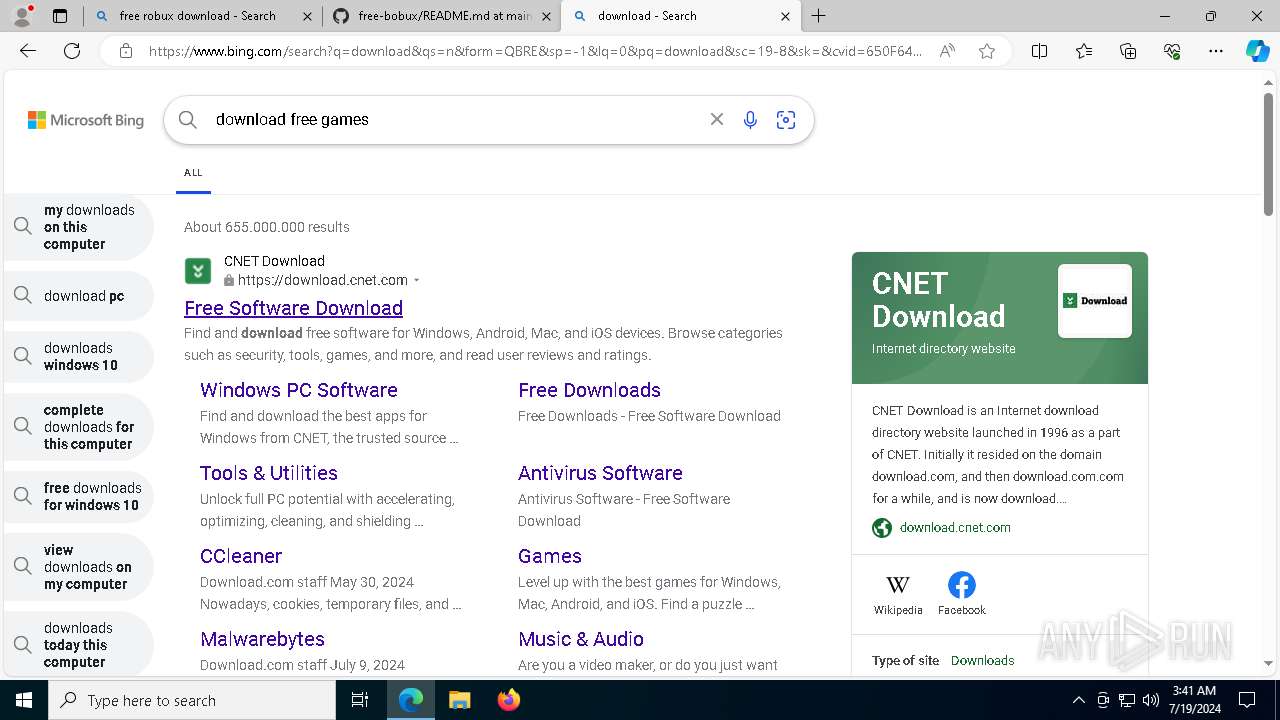Search suggestion downloads windows 10
Screen dimensions: 1280x720
coord(79,357)
